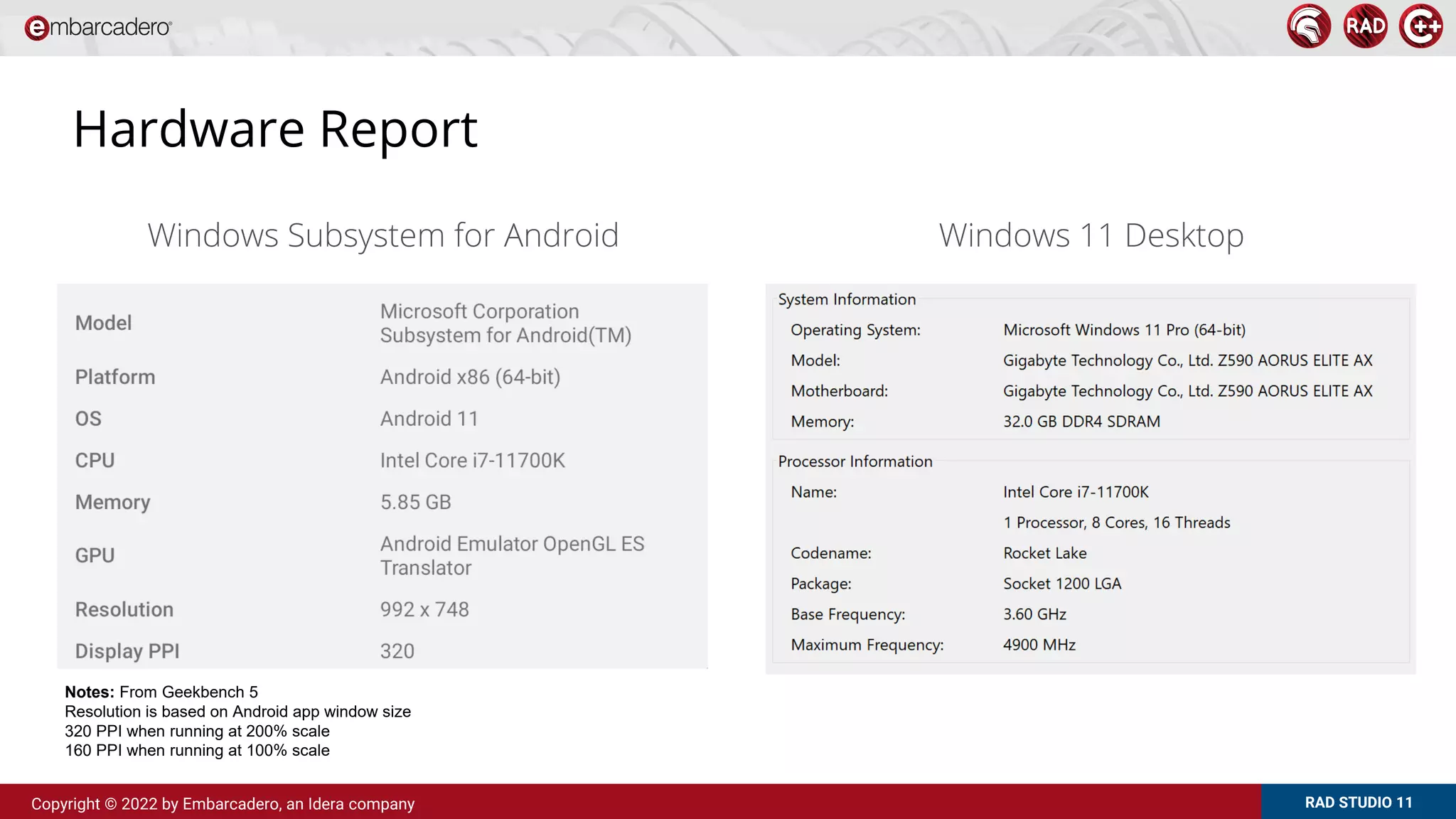Click the Delphi helmet icon
Viewport: 1456px width, 819px height.
coord(1309,26)
